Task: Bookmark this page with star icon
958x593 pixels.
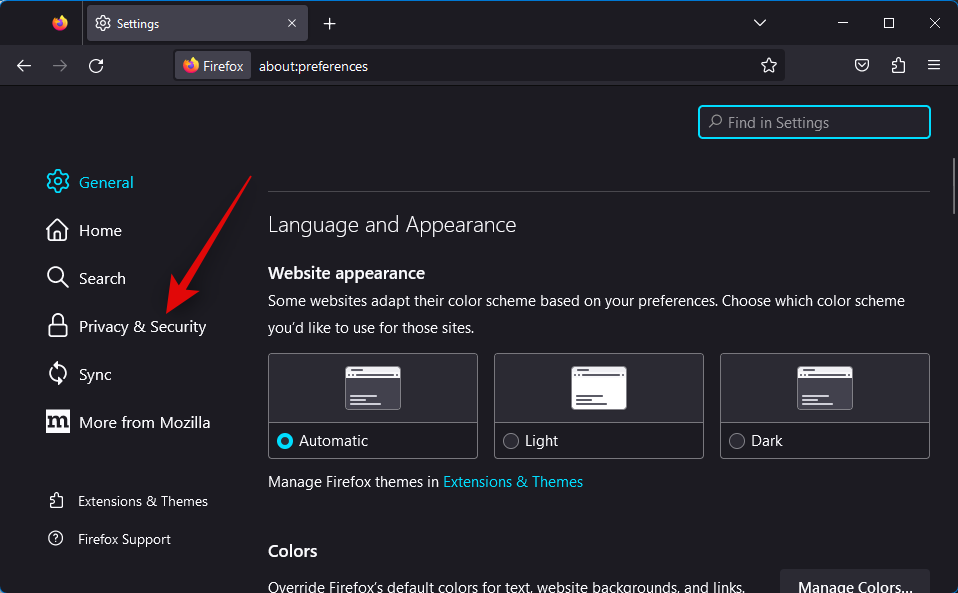Action: (768, 66)
